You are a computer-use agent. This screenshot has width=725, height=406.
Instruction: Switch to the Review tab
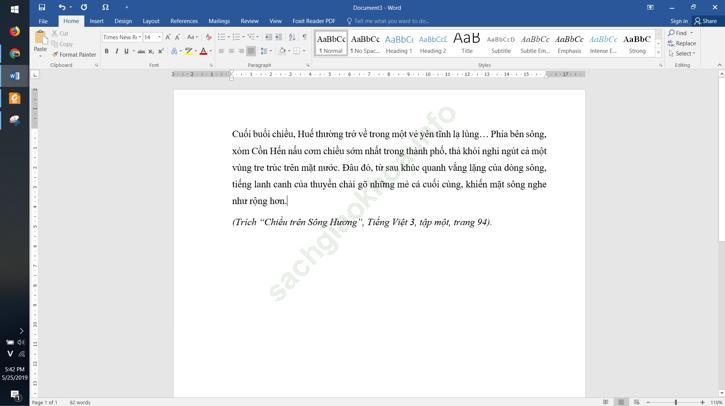(249, 21)
